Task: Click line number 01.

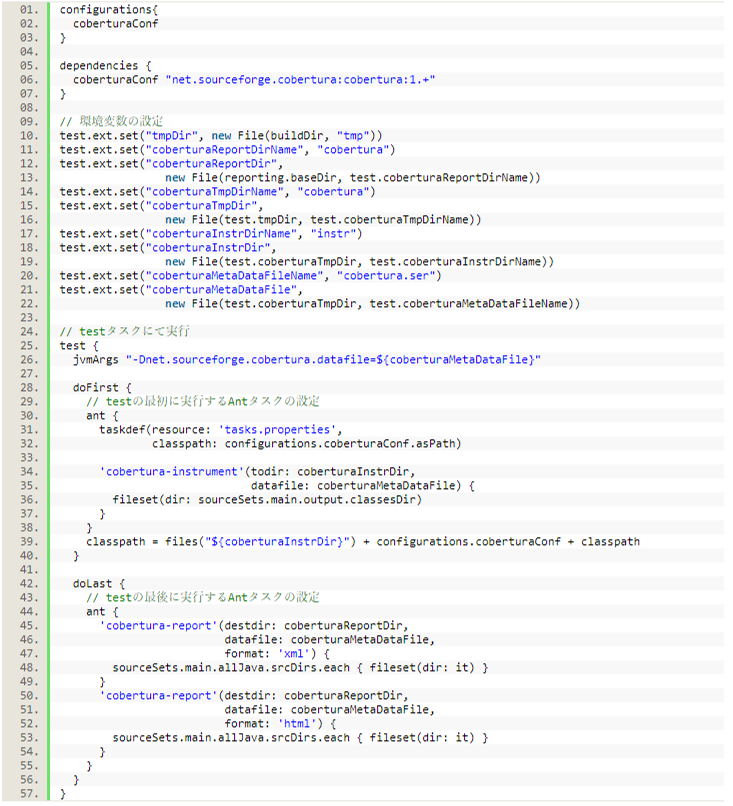Action: [x=29, y=10]
